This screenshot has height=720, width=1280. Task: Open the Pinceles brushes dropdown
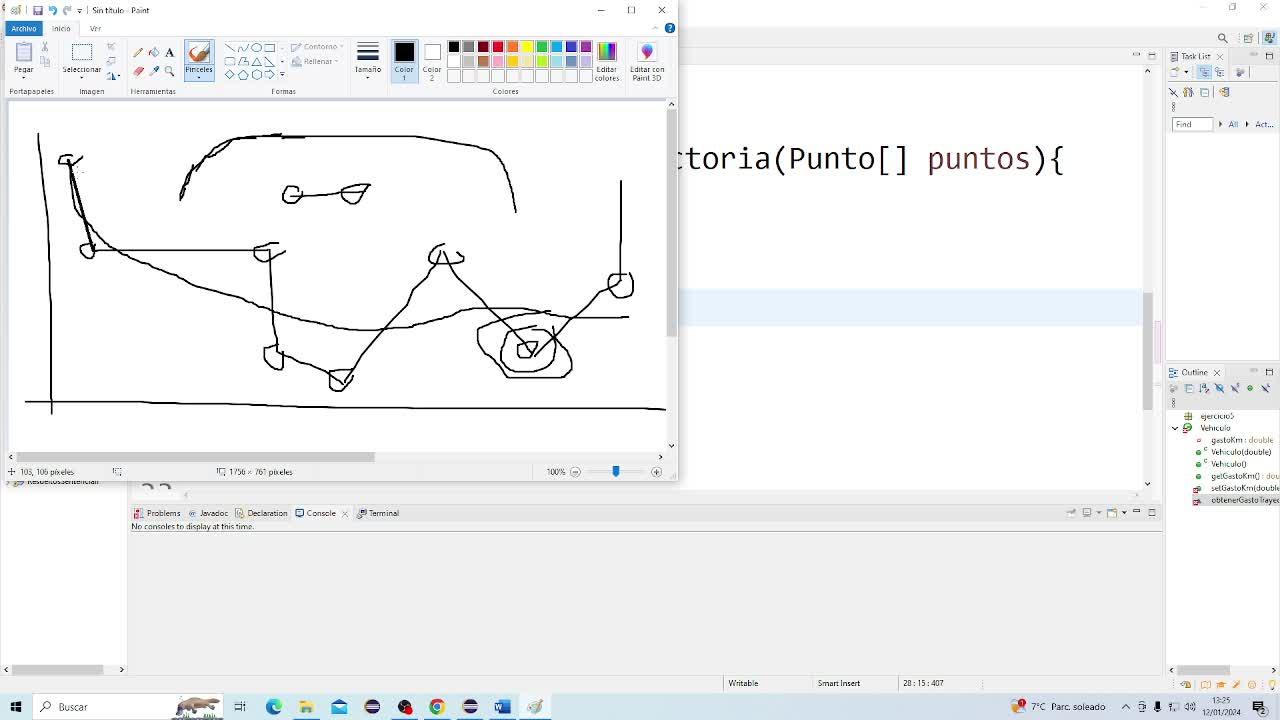coord(199,75)
